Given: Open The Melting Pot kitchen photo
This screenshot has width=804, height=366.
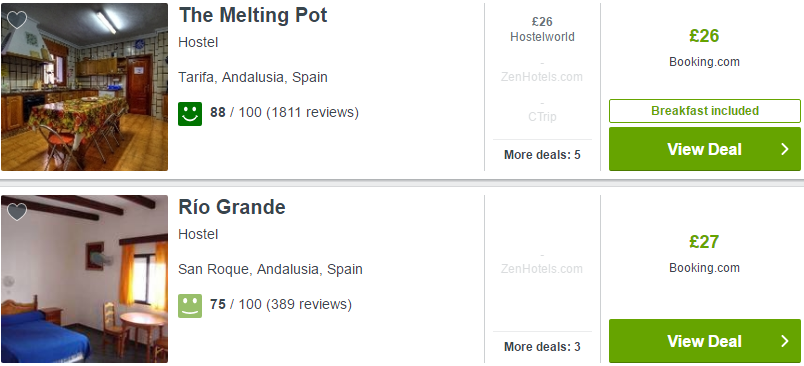Looking at the screenshot, I should pyautogui.click(x=84, y=87).
